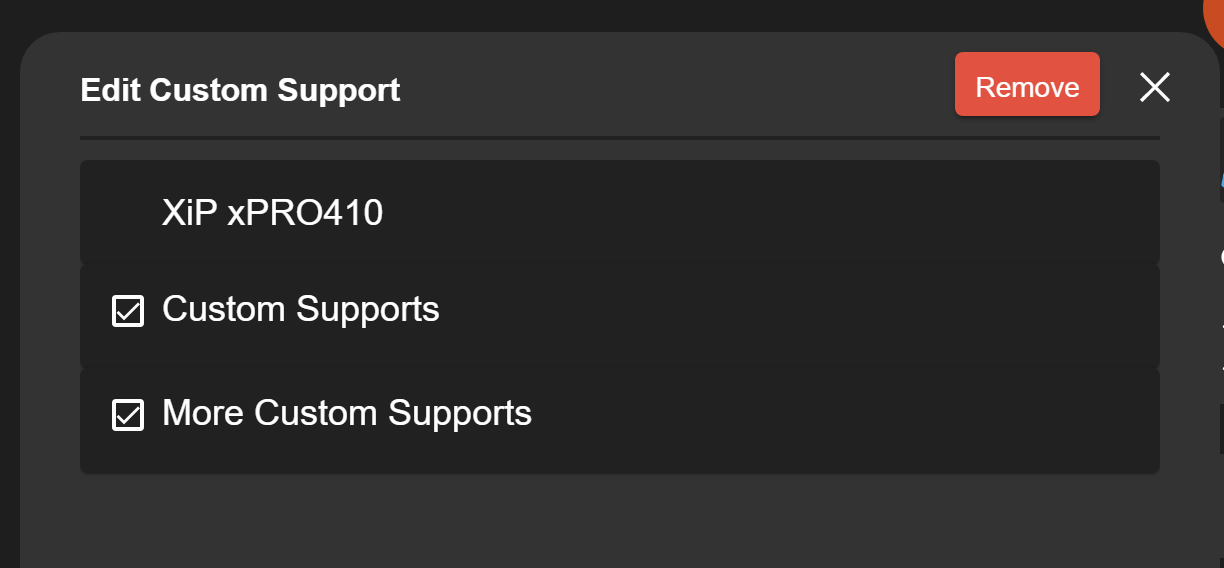Click the blank area left of XiP xPRO410
This screenshot has height=568, width=1224.
click(x=121, y=212)
